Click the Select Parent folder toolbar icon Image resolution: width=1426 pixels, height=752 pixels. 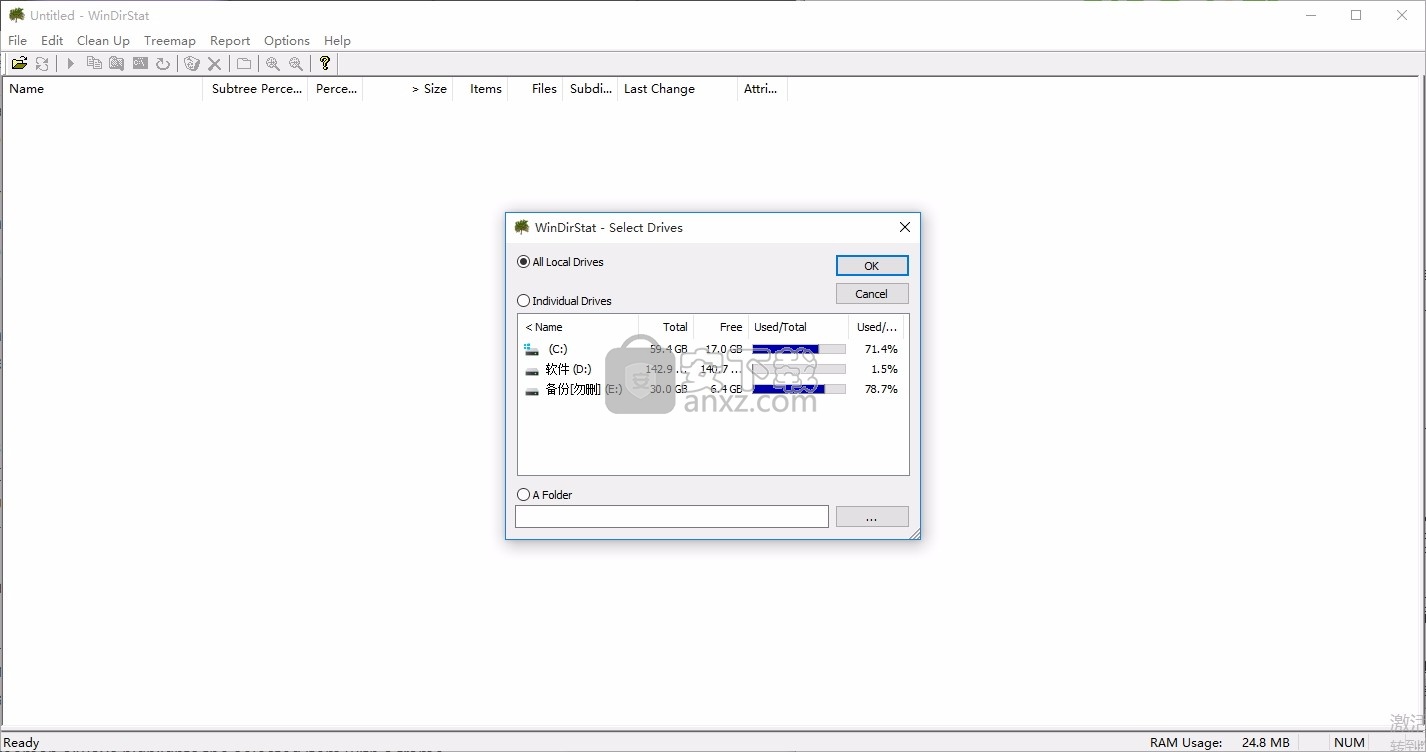244,63
